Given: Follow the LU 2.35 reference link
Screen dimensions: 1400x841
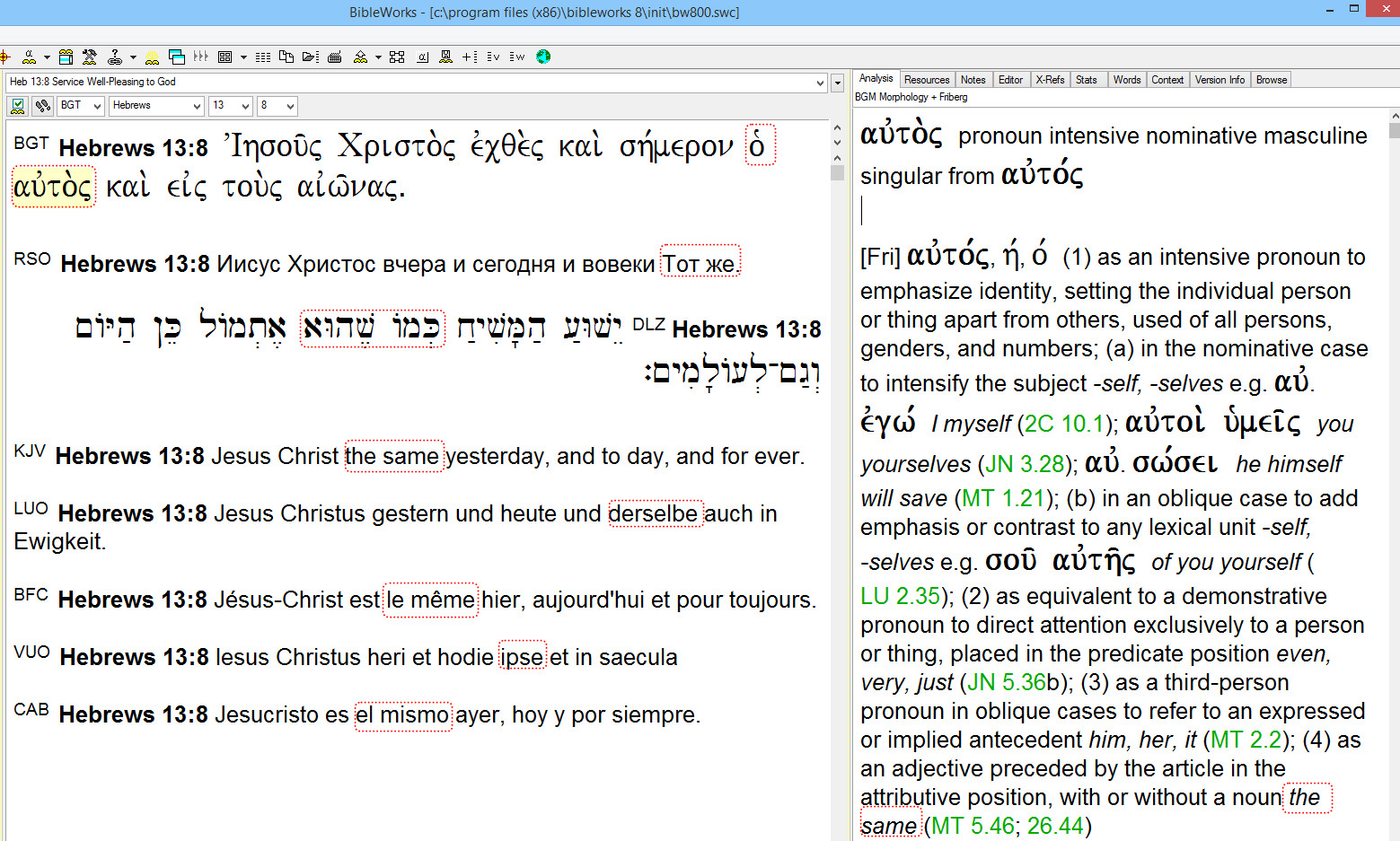Looking at the screenshot, I should tap(901, 596).
